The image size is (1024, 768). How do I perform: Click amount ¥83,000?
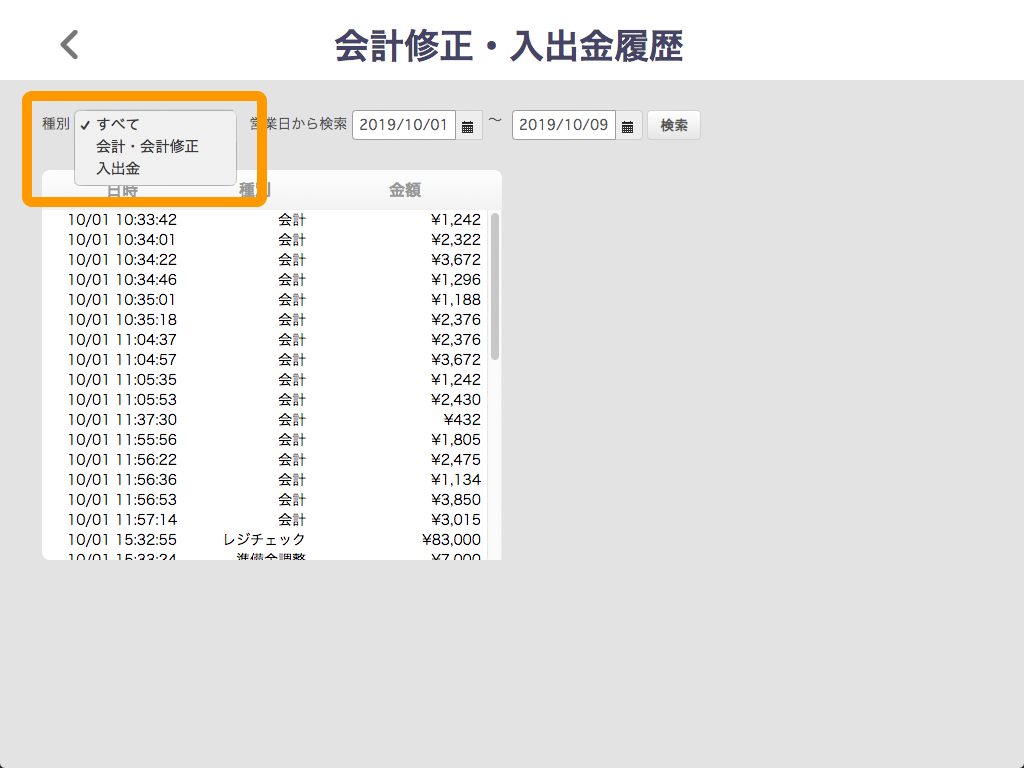pos(451,540)
